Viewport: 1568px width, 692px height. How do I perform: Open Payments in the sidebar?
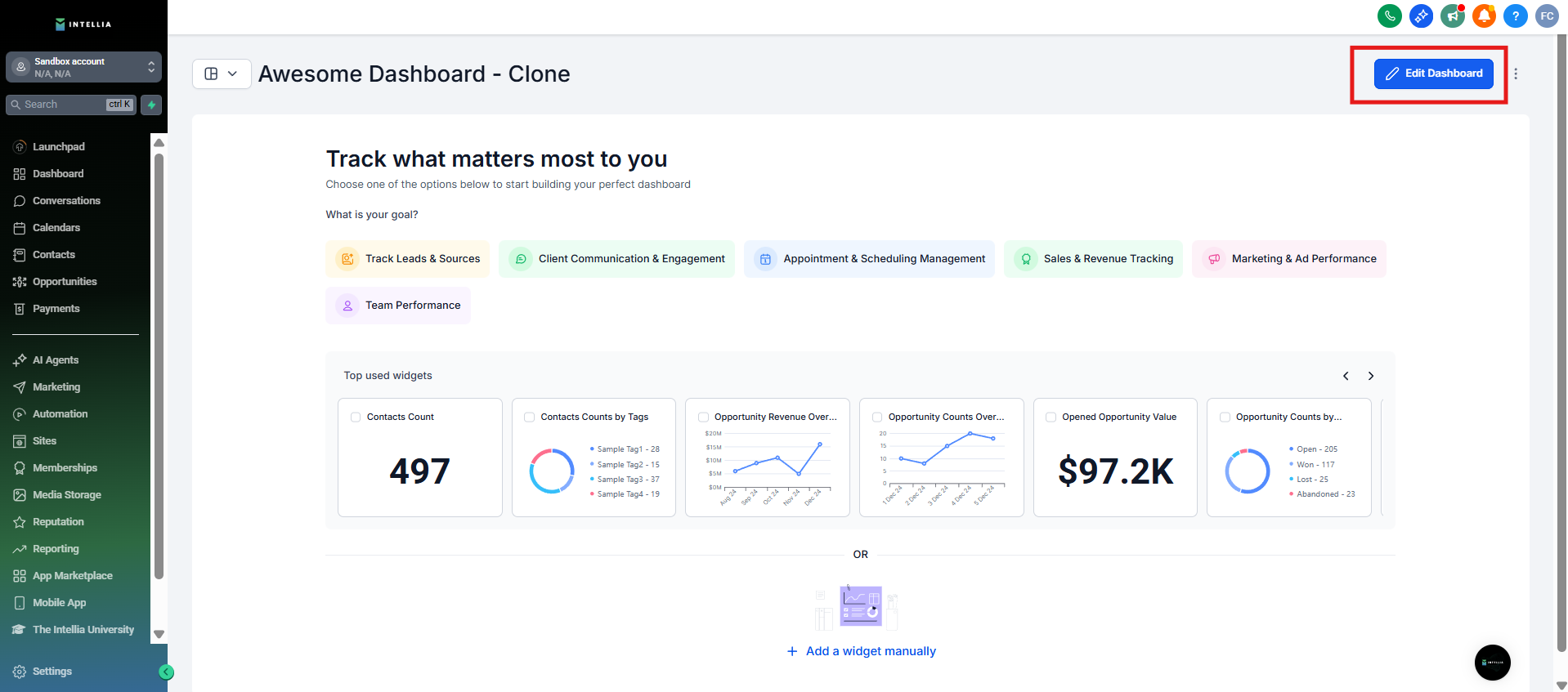point(56,309)
